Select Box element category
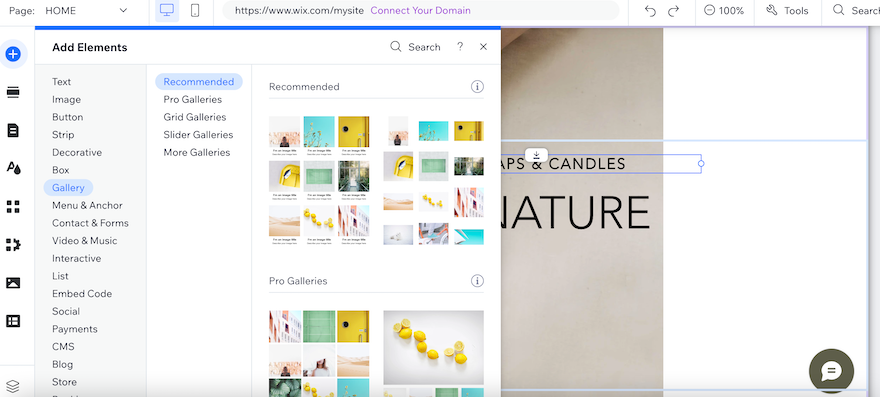The height and width of the screenshot is (397, 880). [61, 170]
